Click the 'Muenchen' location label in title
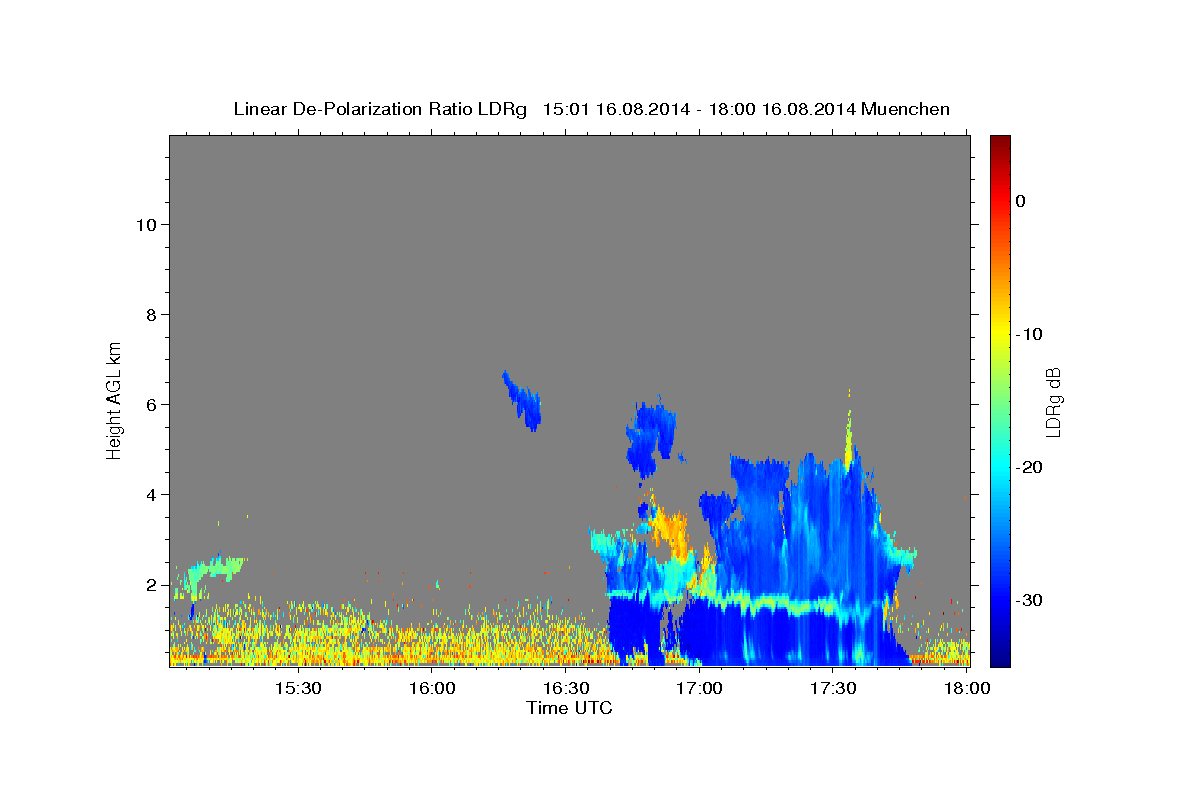 (x=906, y=109)
